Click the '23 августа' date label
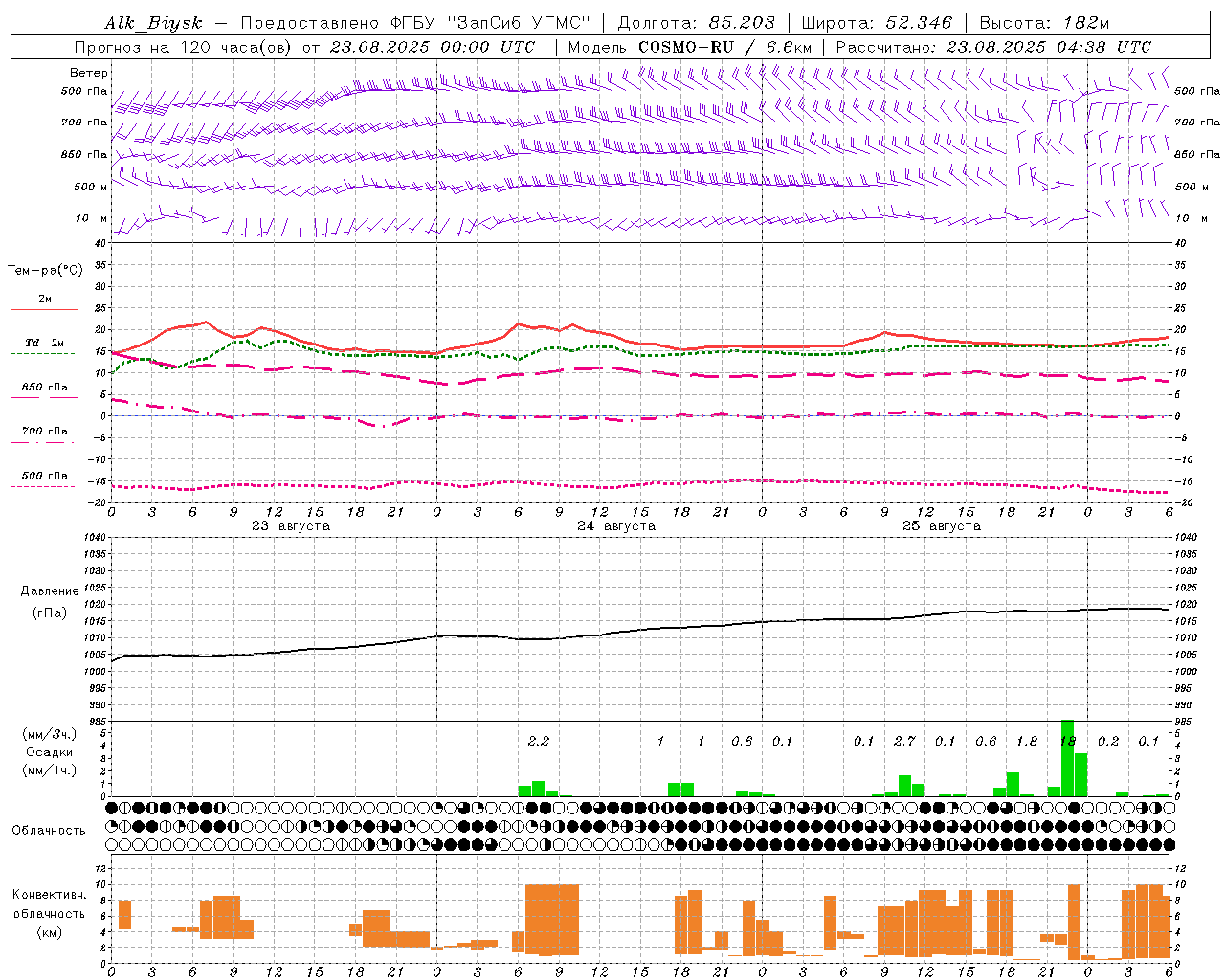 (291, 526)
